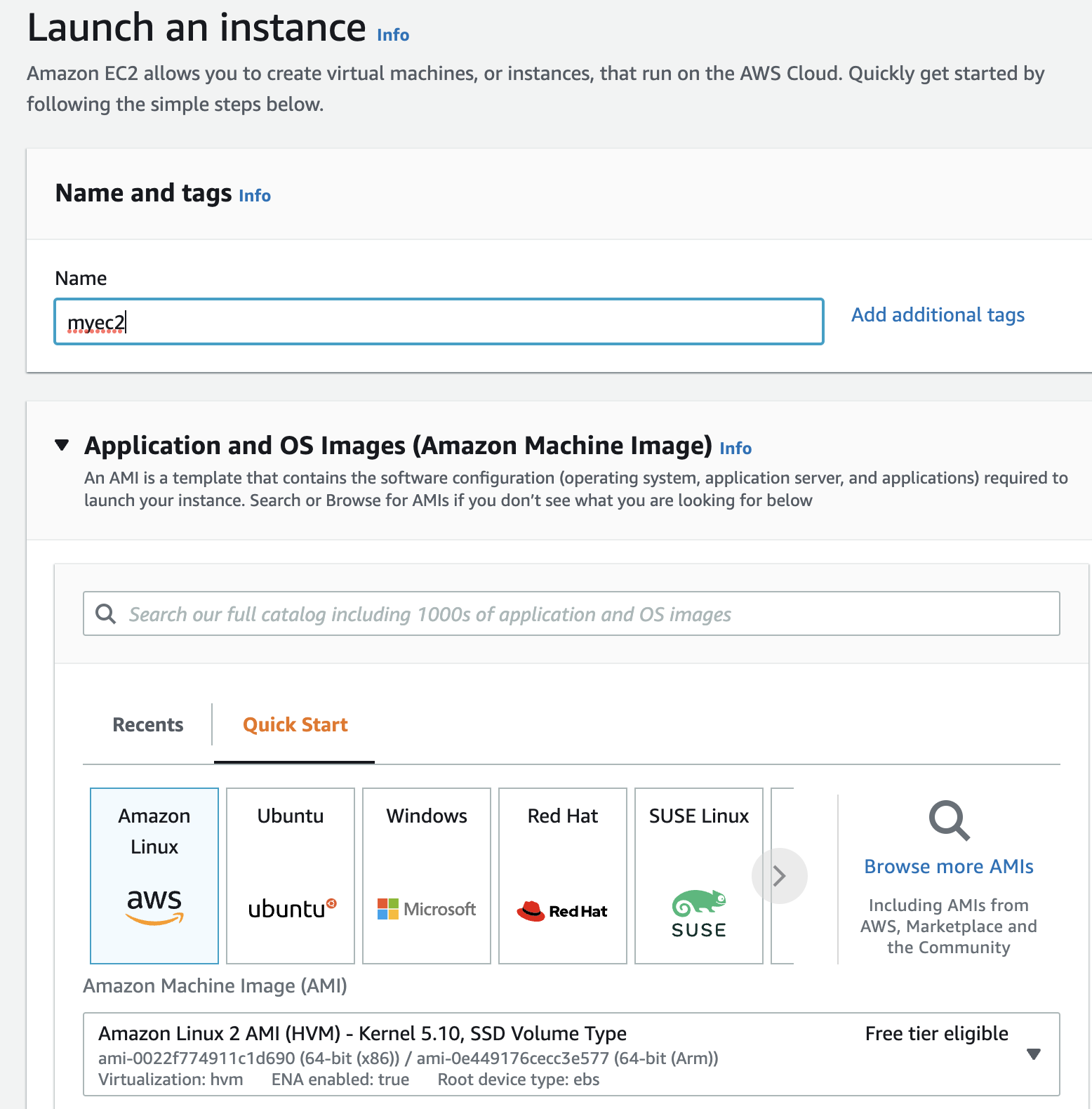
Task: Open Info link for Application and OS Images
Action: 735,448
